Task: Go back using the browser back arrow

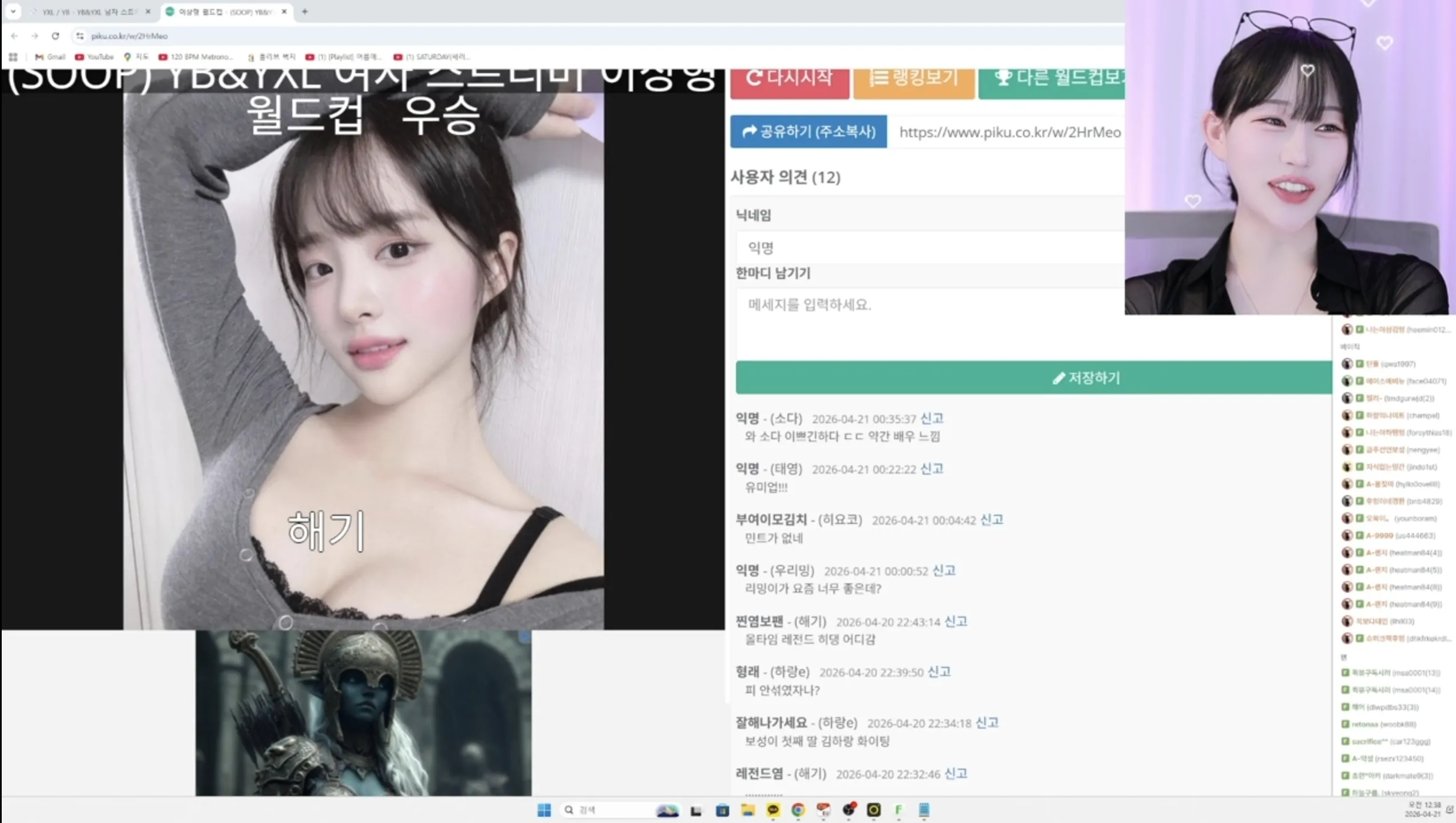Action: coord(14,35)
